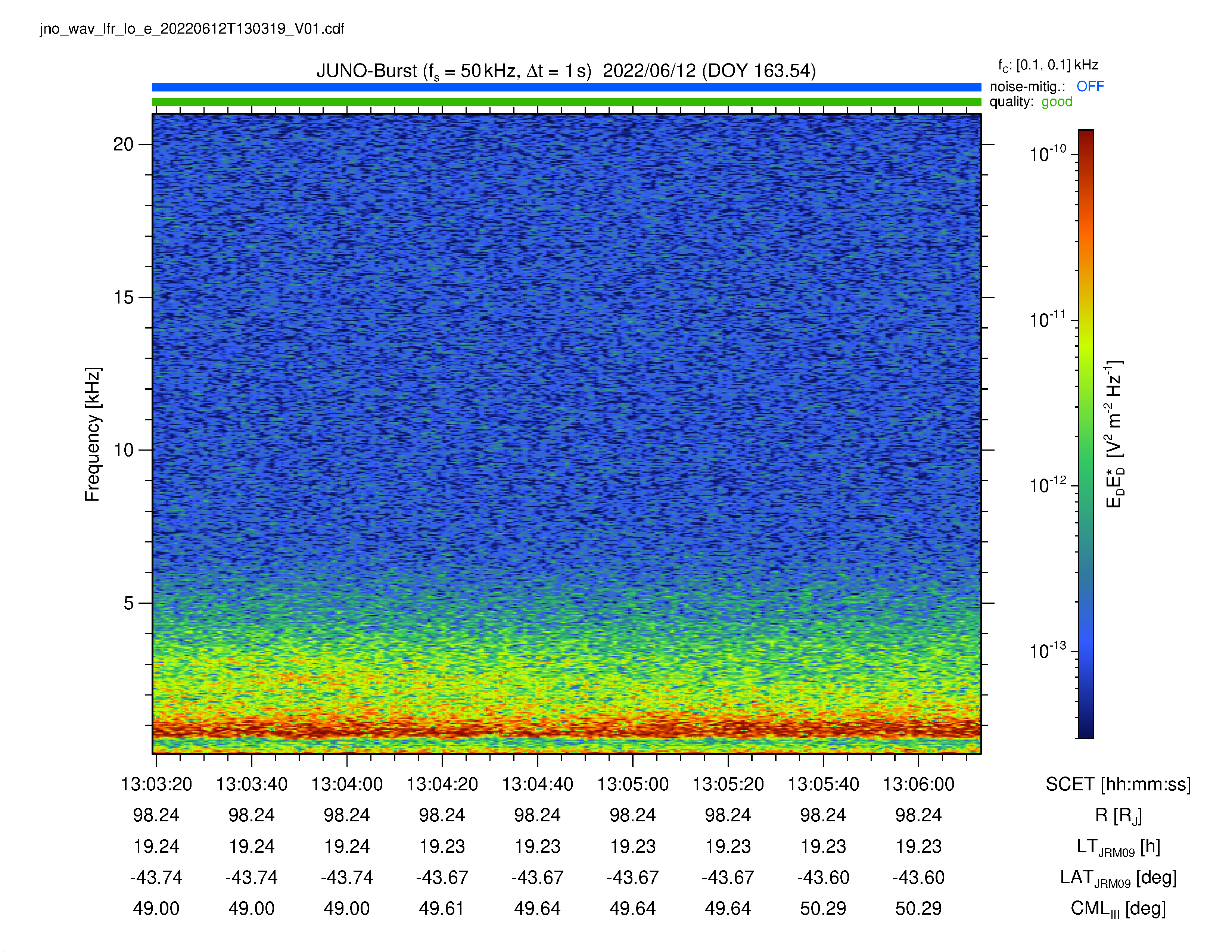Click the 10^-11 colorbar tick label
This screenshot has width=1232, height=952.
point(1048,319)
